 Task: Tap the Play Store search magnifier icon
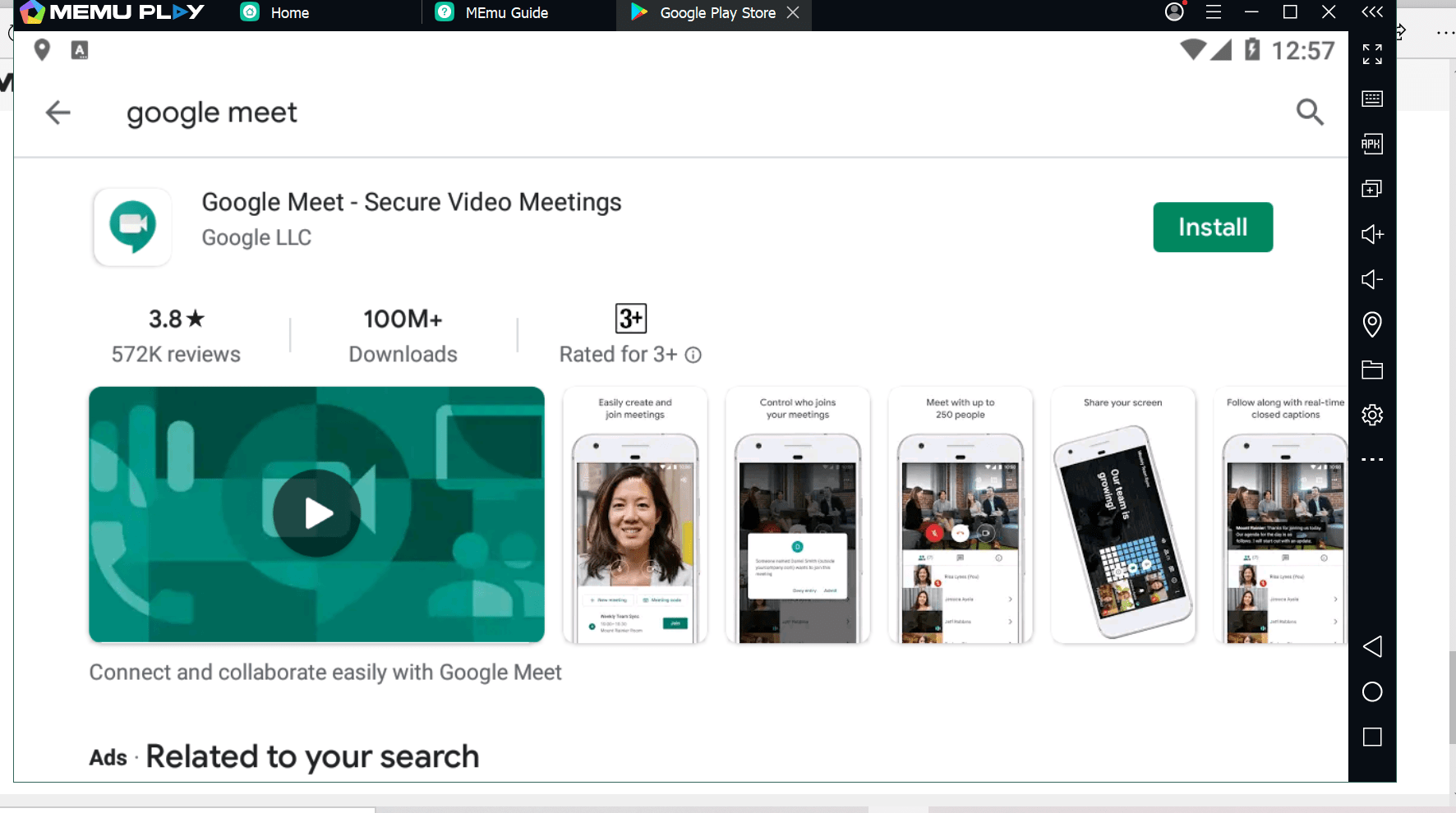1310,112
